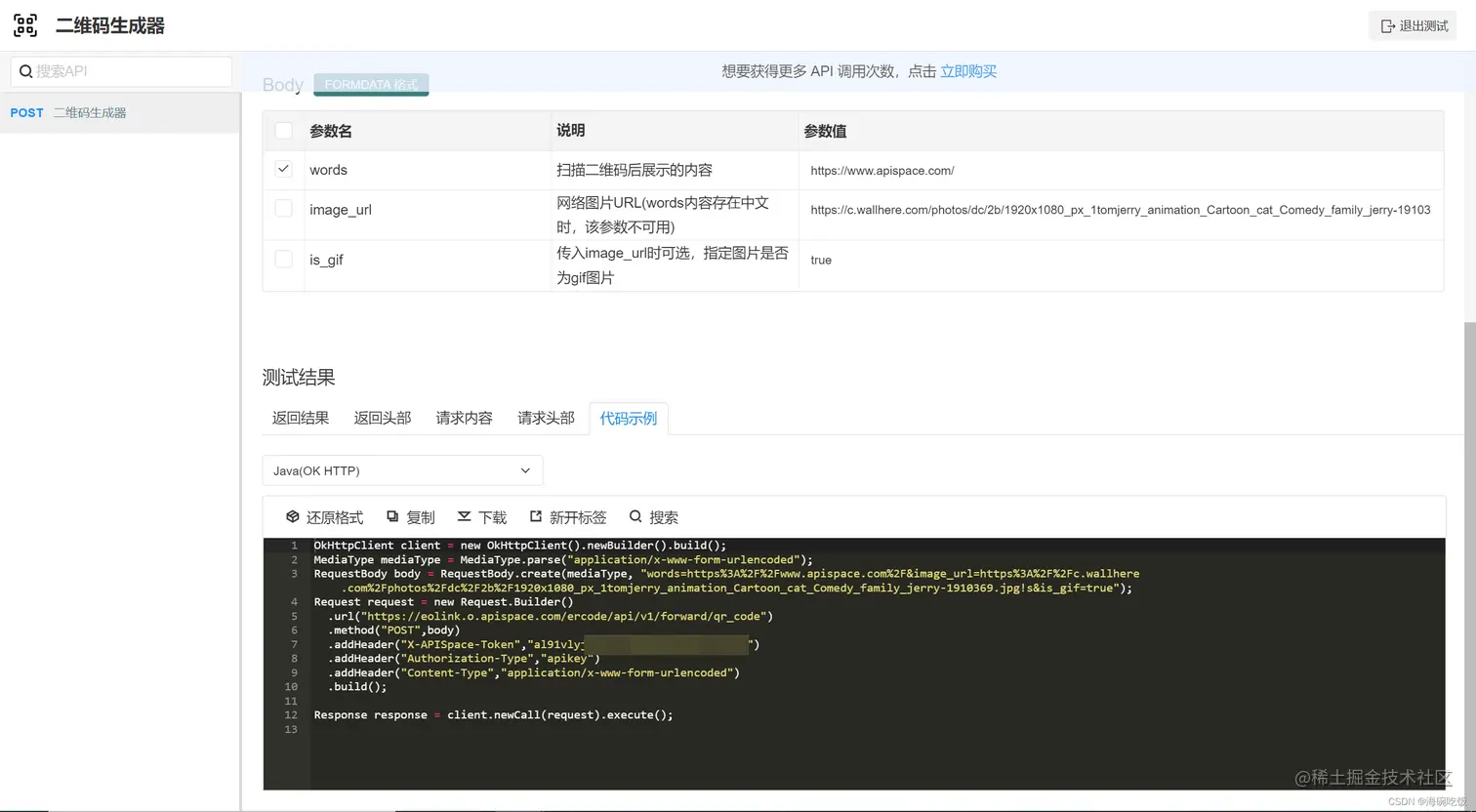Open POST QR code generator API item

click(120, 112)
